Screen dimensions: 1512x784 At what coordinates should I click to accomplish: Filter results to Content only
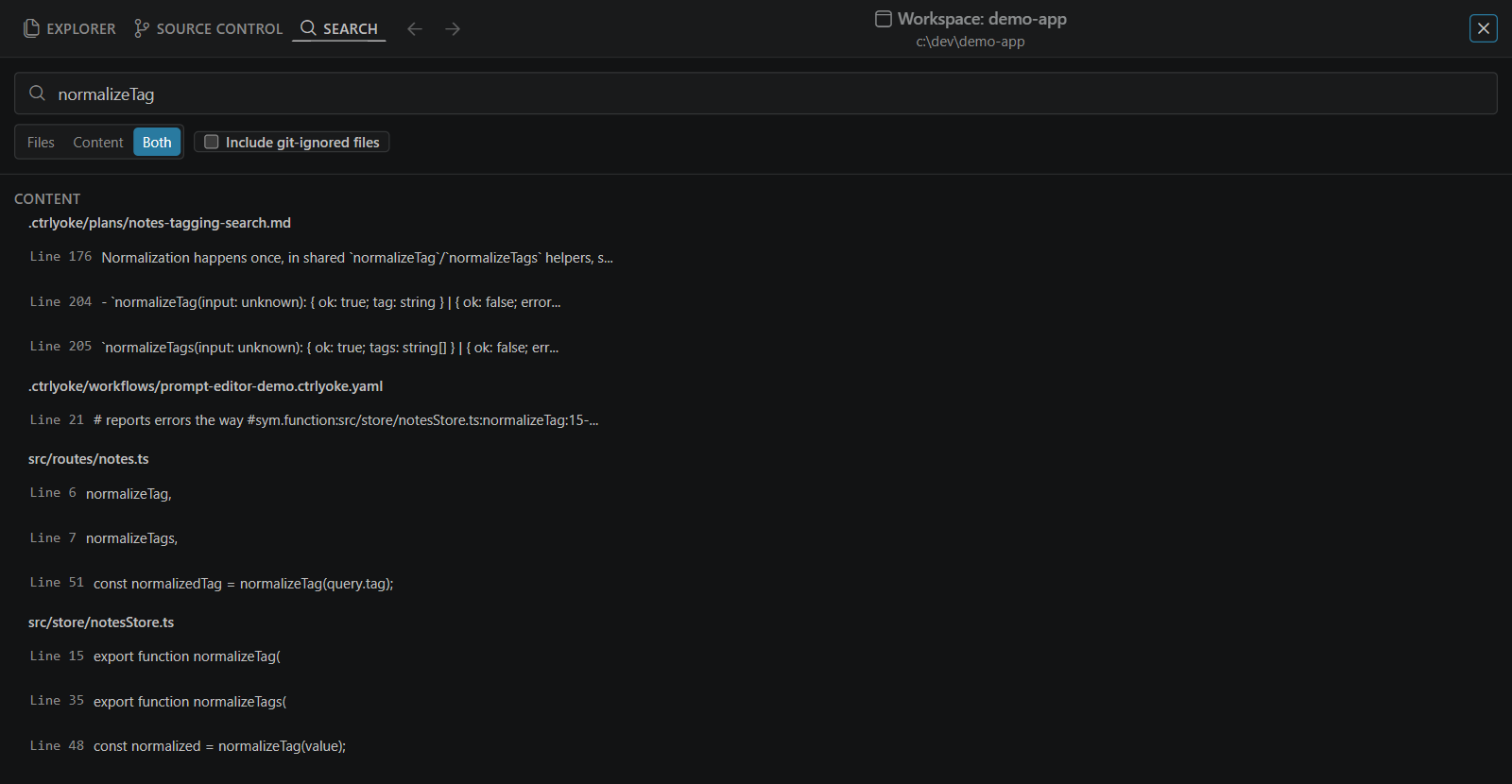pos(98,143)
